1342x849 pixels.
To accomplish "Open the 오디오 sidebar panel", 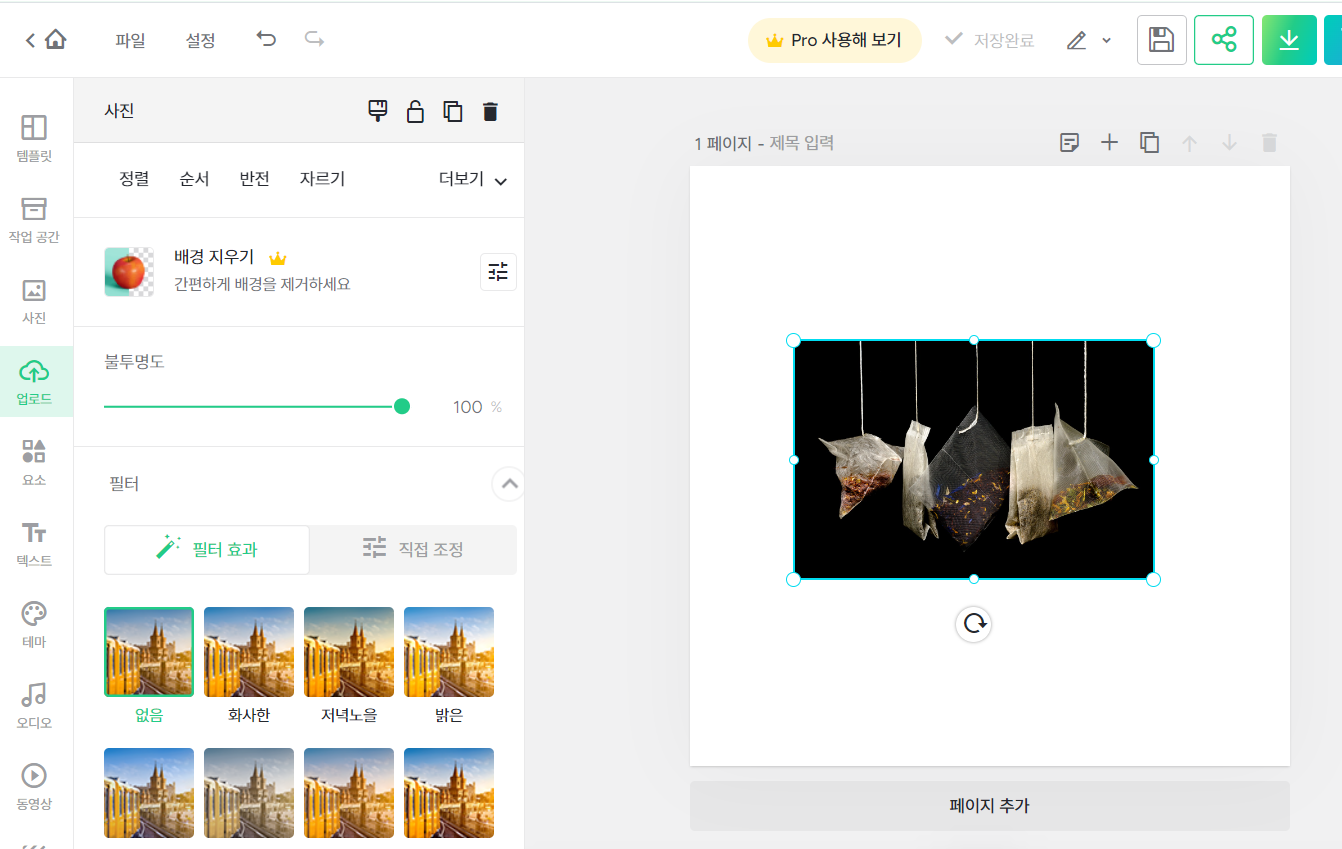I will click(35, 705).
